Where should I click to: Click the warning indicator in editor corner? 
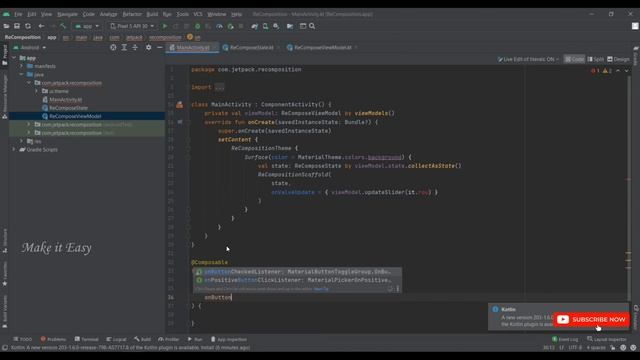(x=607, y=71)
